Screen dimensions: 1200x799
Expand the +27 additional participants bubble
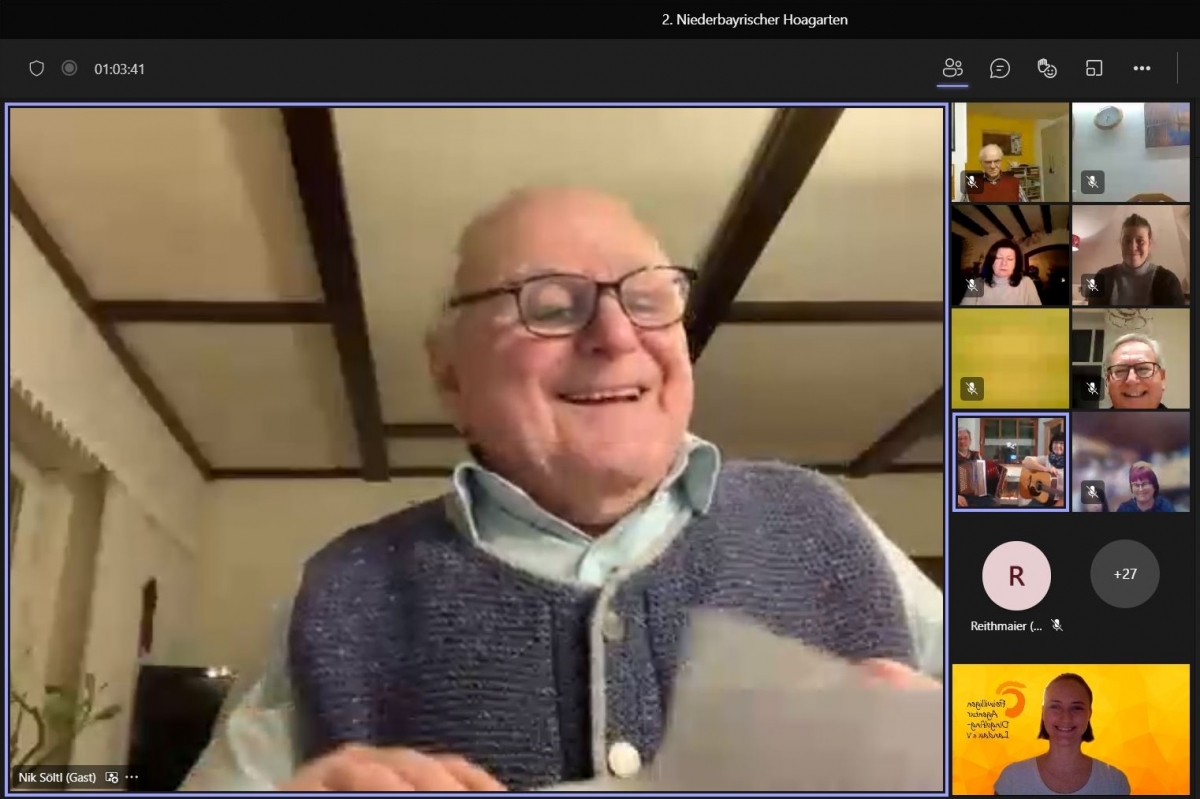(1124, 574)
